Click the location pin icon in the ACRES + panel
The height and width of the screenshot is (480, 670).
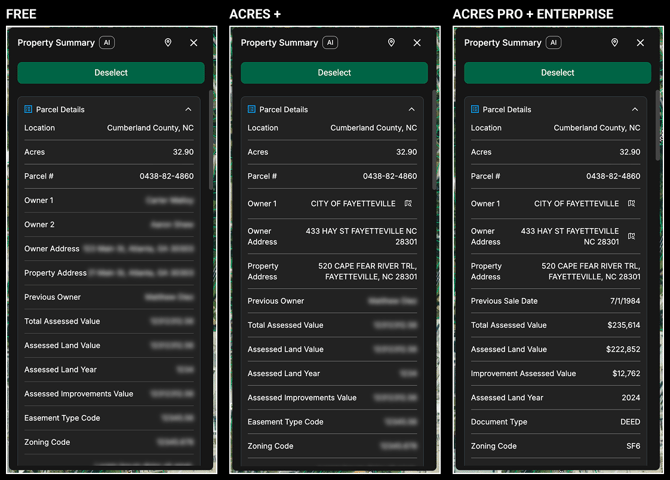tap(391, 43)
